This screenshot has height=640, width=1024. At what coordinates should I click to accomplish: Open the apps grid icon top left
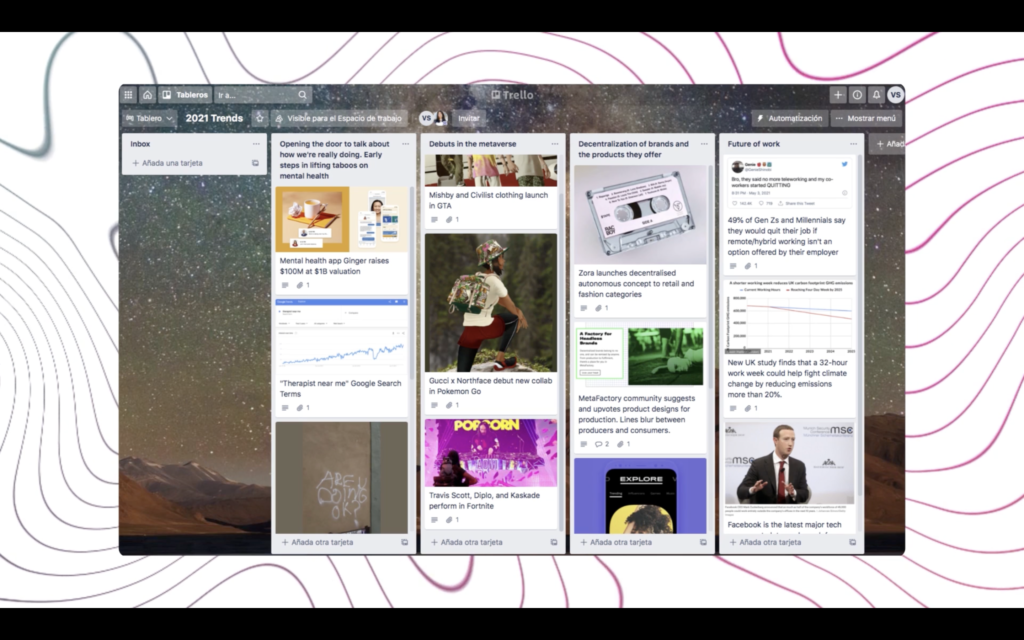tap(128, 95)
